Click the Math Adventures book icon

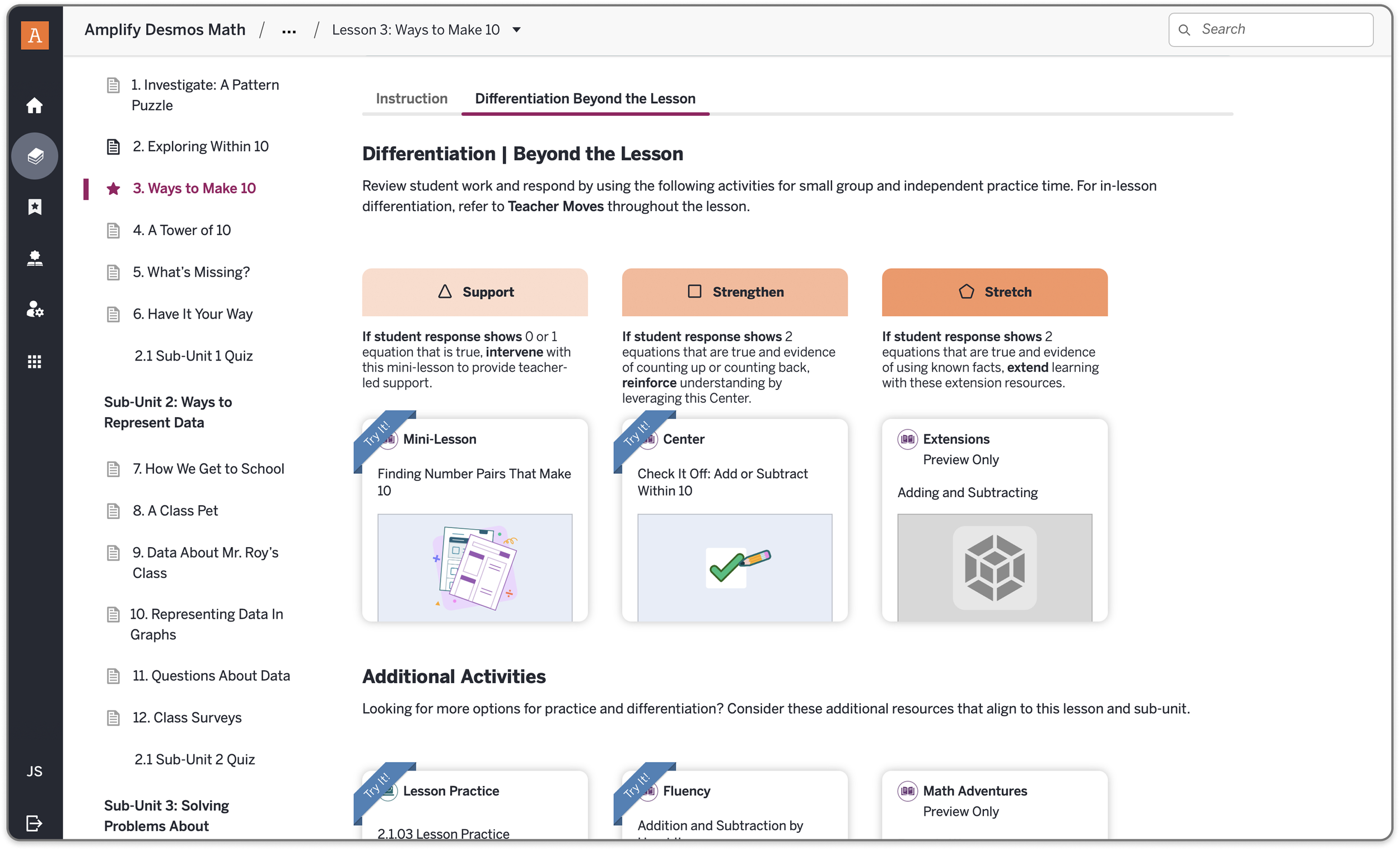907,790
